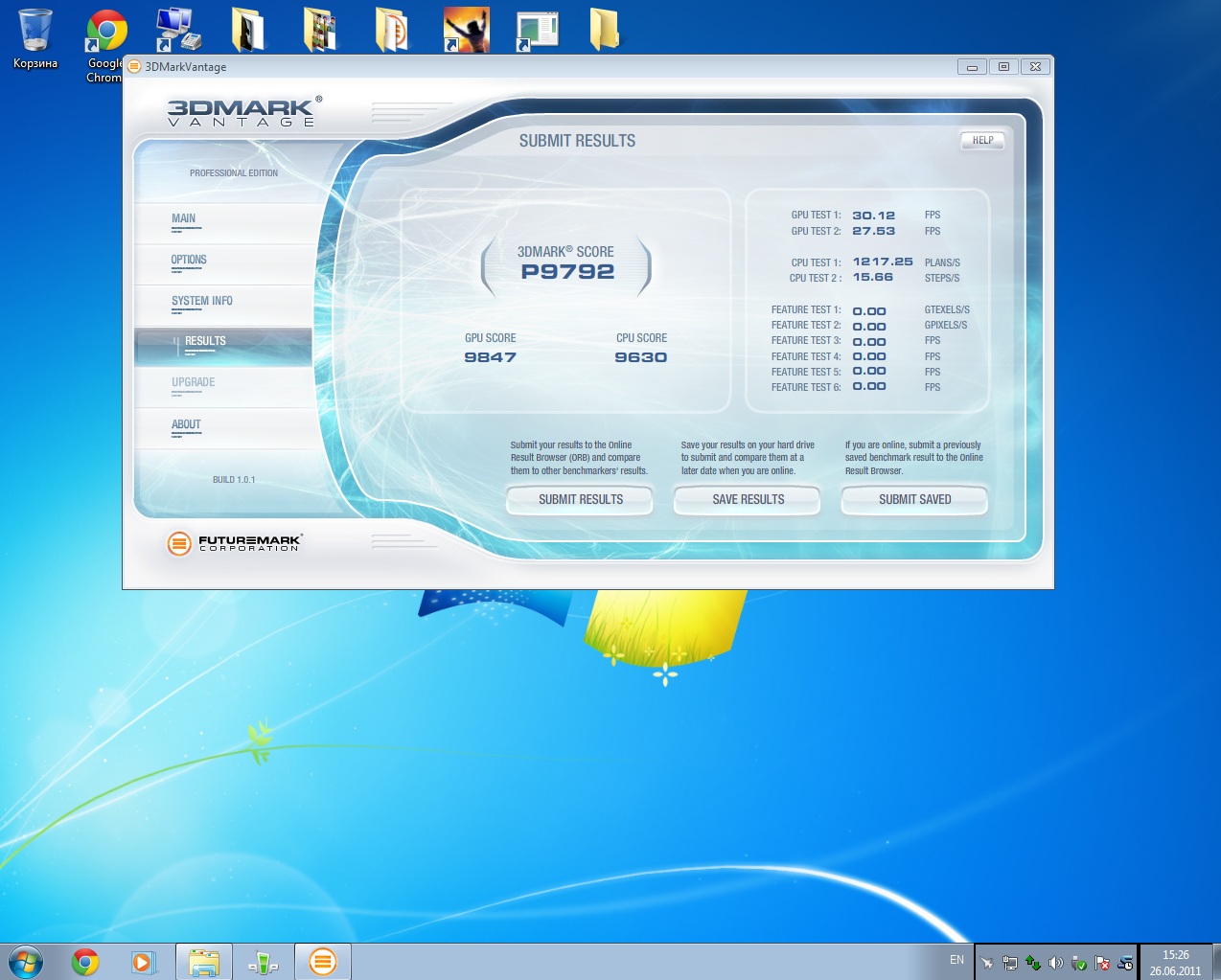Open Chrome from the taskbar
Screen dimensions: 1221x980
(85, 962)
